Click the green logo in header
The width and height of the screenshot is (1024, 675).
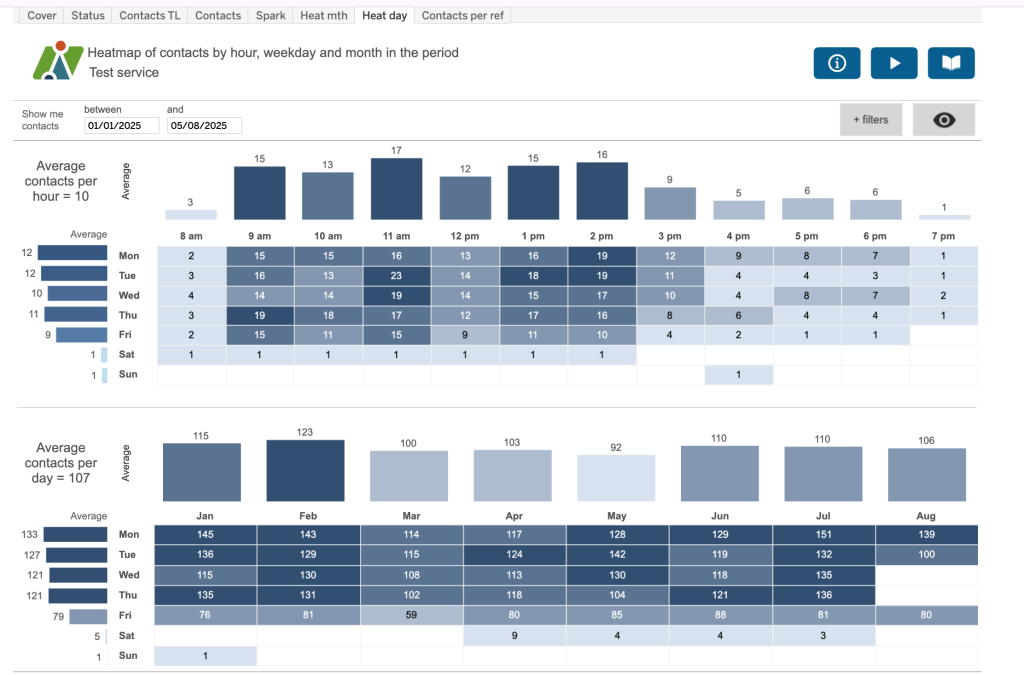pos(58,62)
